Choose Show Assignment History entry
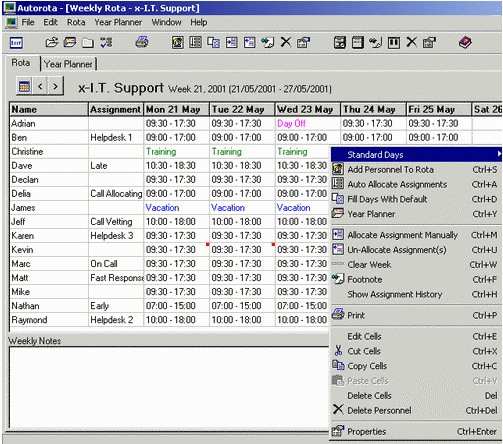This screenshot has width=503, height=444. 415,294
